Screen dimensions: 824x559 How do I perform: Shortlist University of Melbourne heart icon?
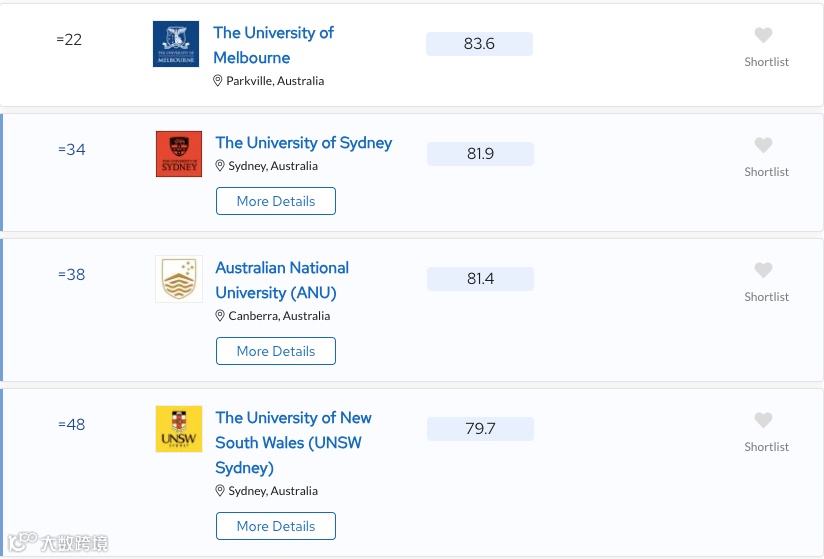pos(763,36)
